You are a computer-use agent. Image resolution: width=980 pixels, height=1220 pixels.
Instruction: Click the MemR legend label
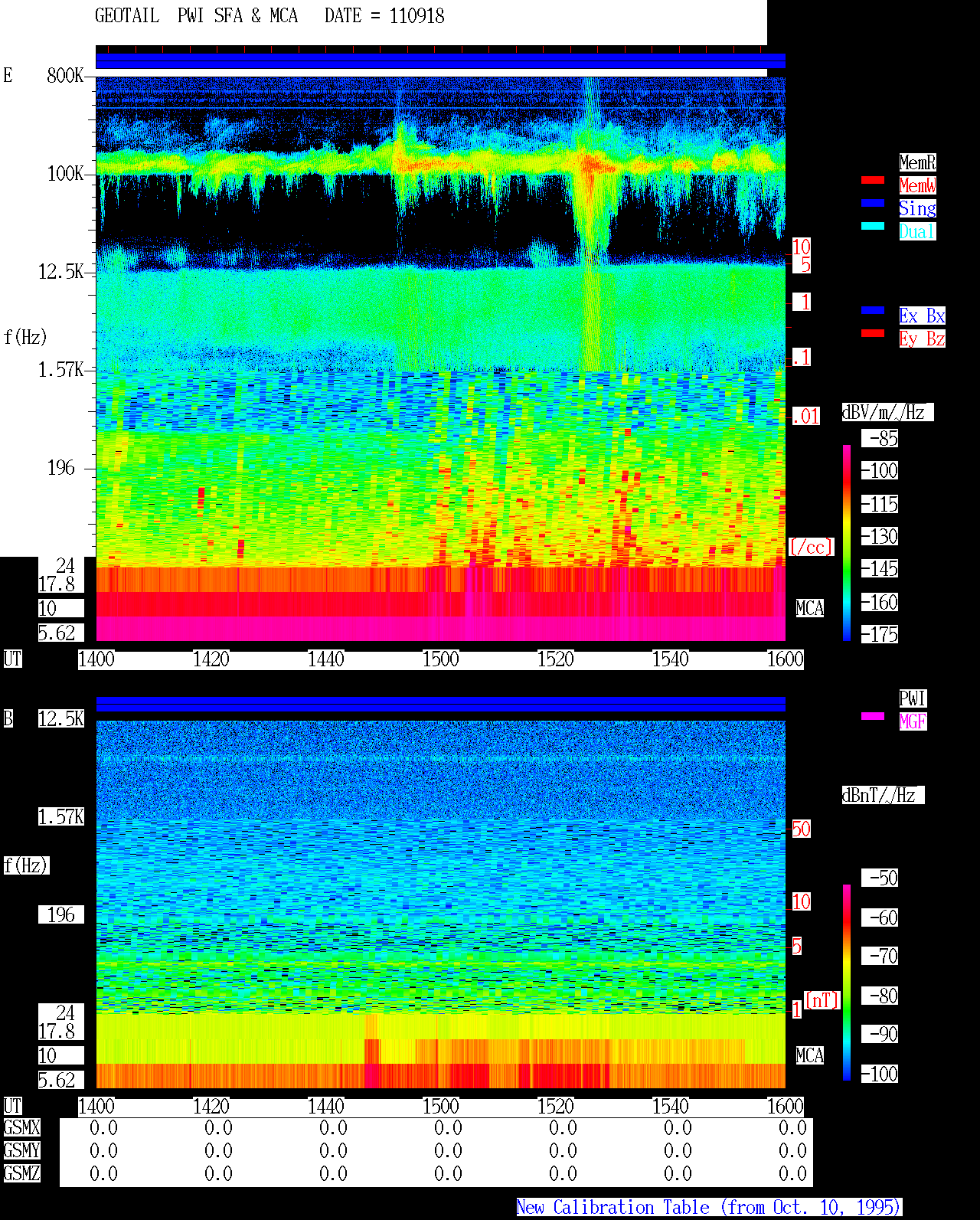pos(917,162)
